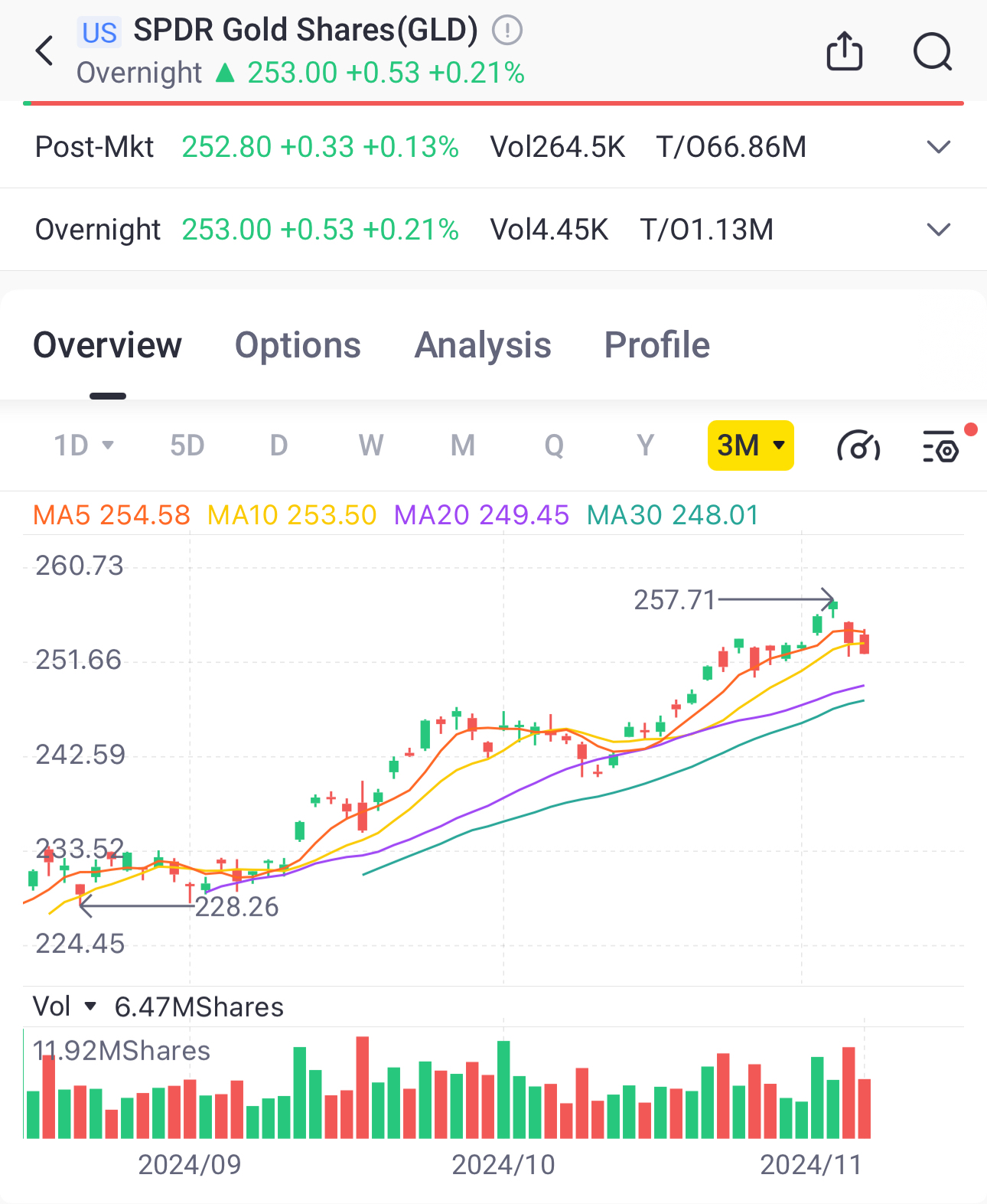
Task: Tap the T/O1.13M turnover value
Action: pos(707,230)
